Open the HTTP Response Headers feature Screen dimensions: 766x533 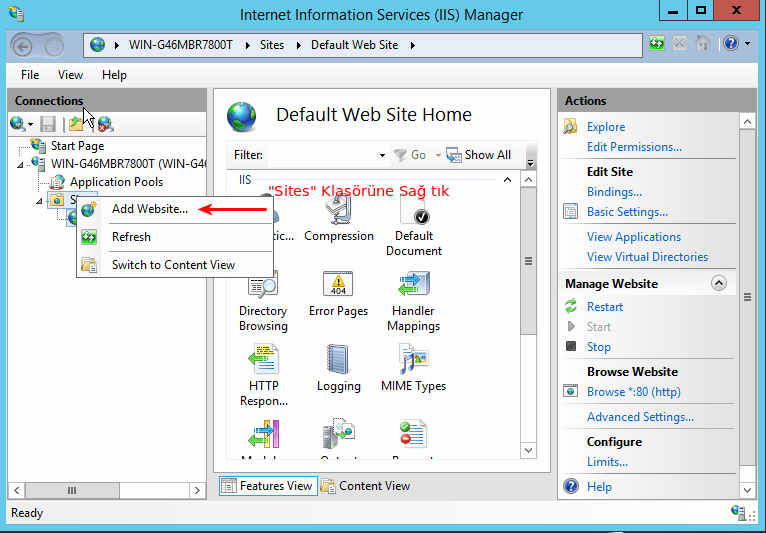pyautogui.click(x=263, y=375)
